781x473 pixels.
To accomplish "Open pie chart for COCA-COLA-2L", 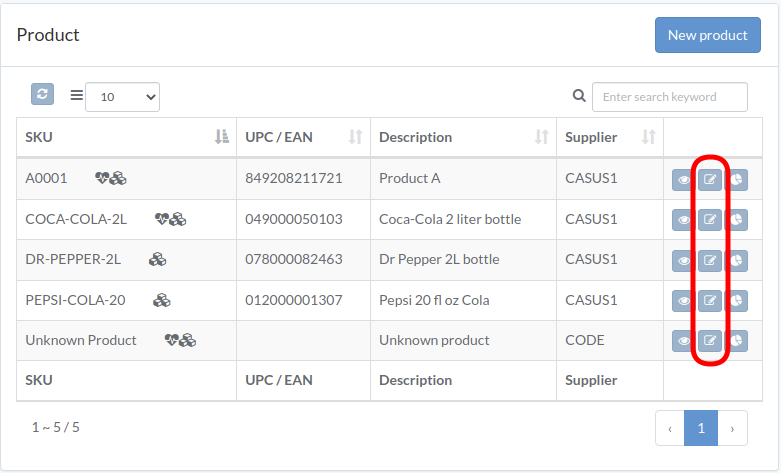I will pos(737,220).
